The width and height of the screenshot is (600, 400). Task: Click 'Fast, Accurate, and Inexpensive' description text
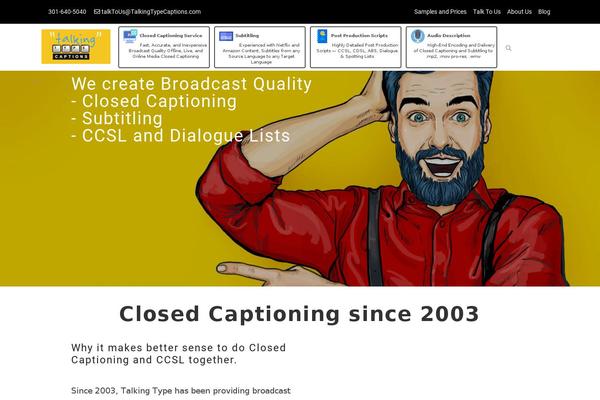(x=167, y=51)
